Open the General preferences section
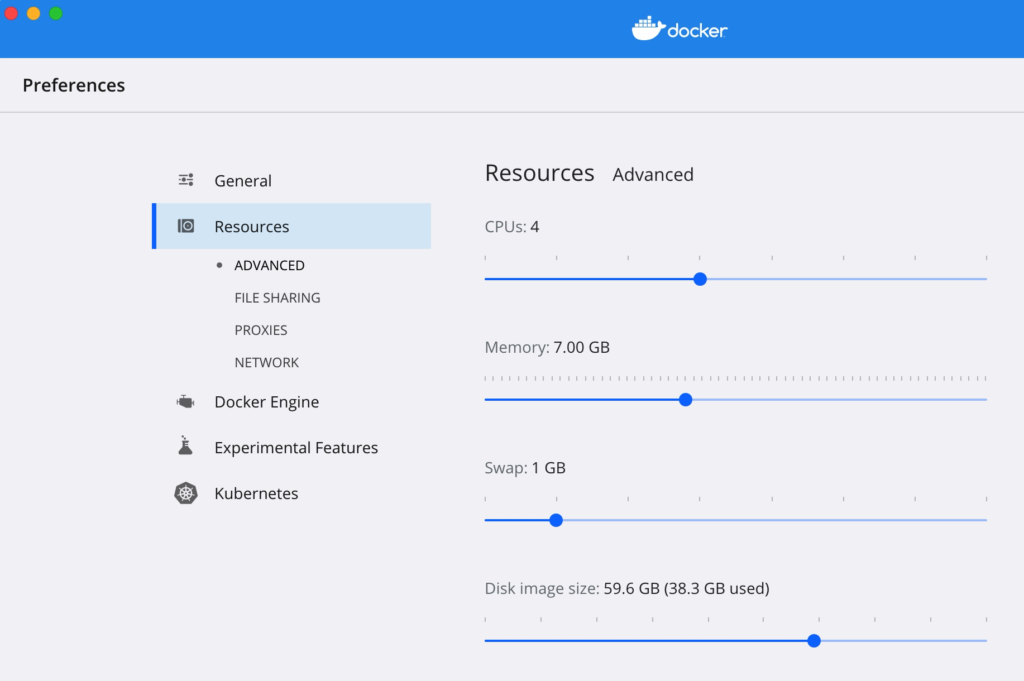This screenshot has height=681, width=1024. click(x=243, y=181)
